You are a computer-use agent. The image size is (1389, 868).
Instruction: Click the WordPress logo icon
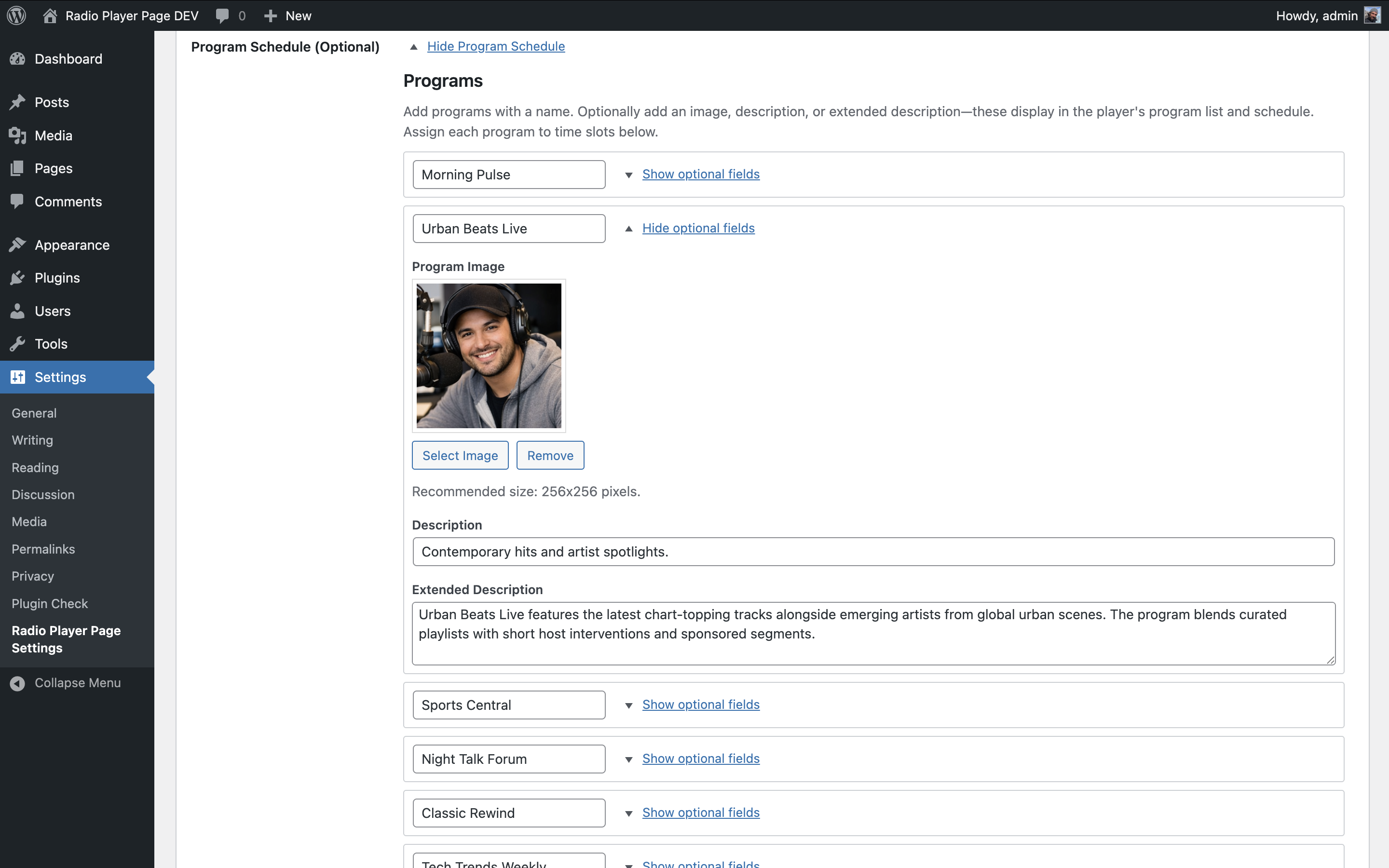click(17, 15)
